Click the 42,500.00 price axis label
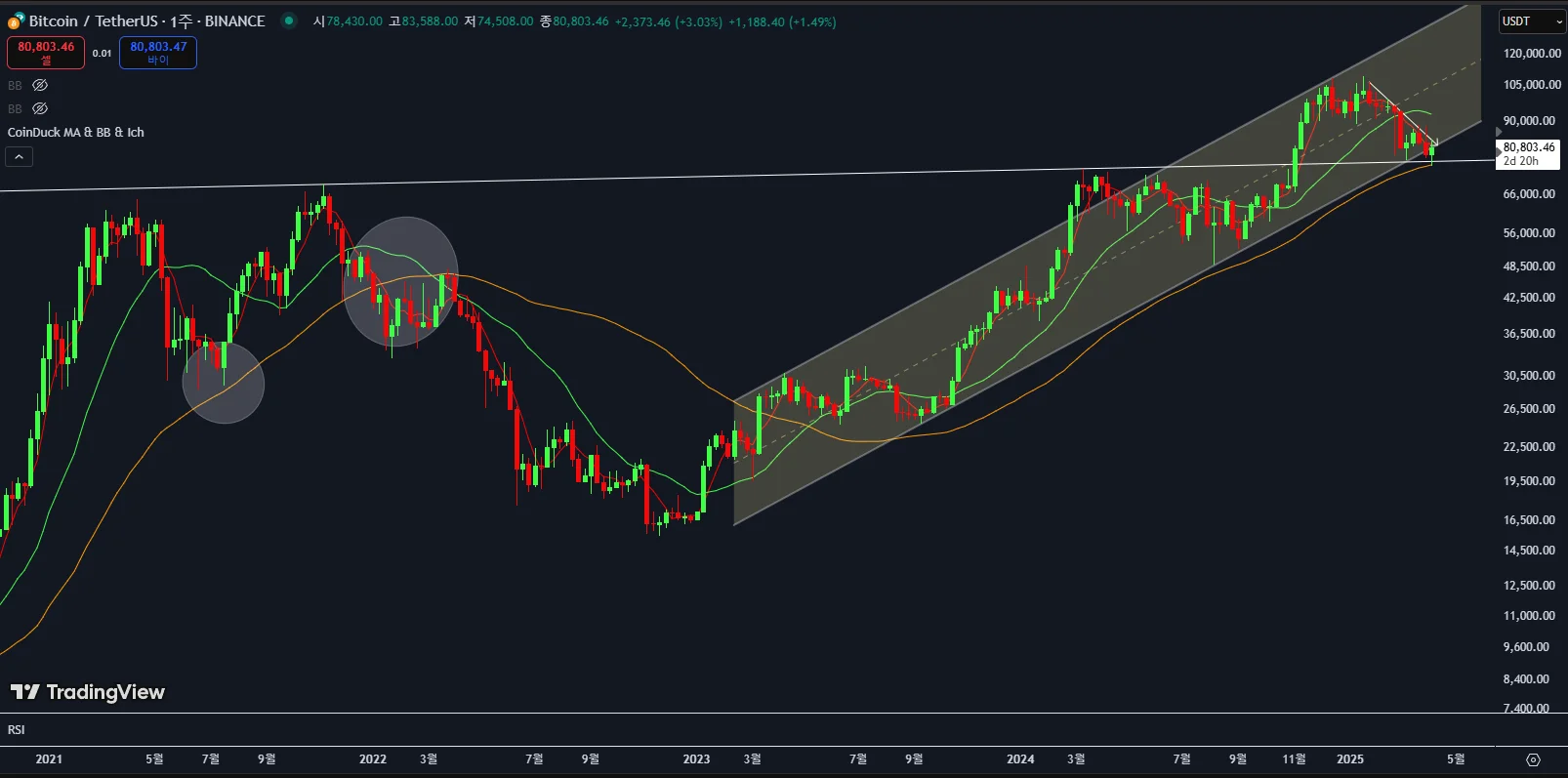This screenshot has width=1568, height=778. pyautogui.click(x=1530, y=298)
